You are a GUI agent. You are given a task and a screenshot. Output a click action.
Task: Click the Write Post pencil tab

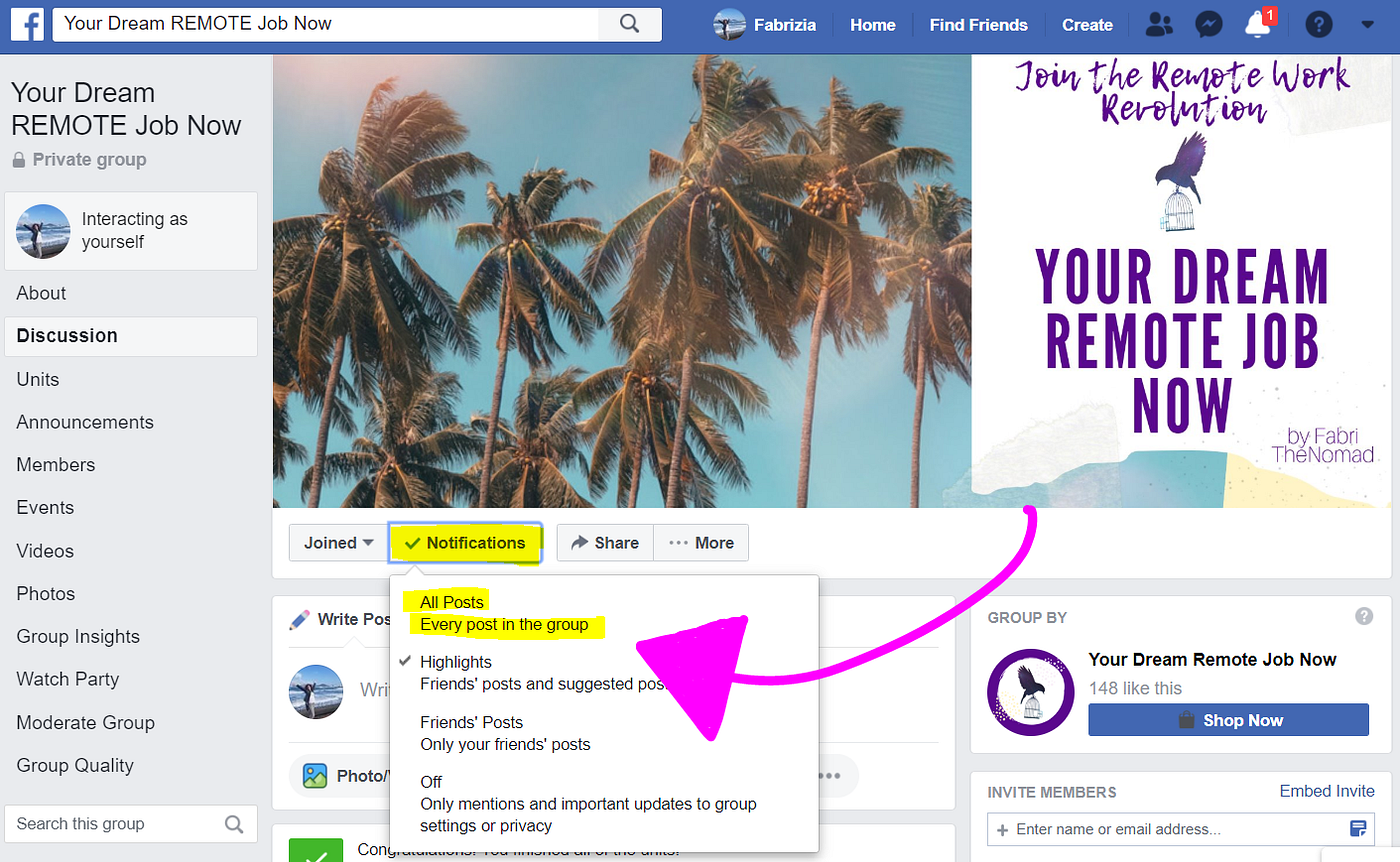pyautogui.click(x=339, y=620)
